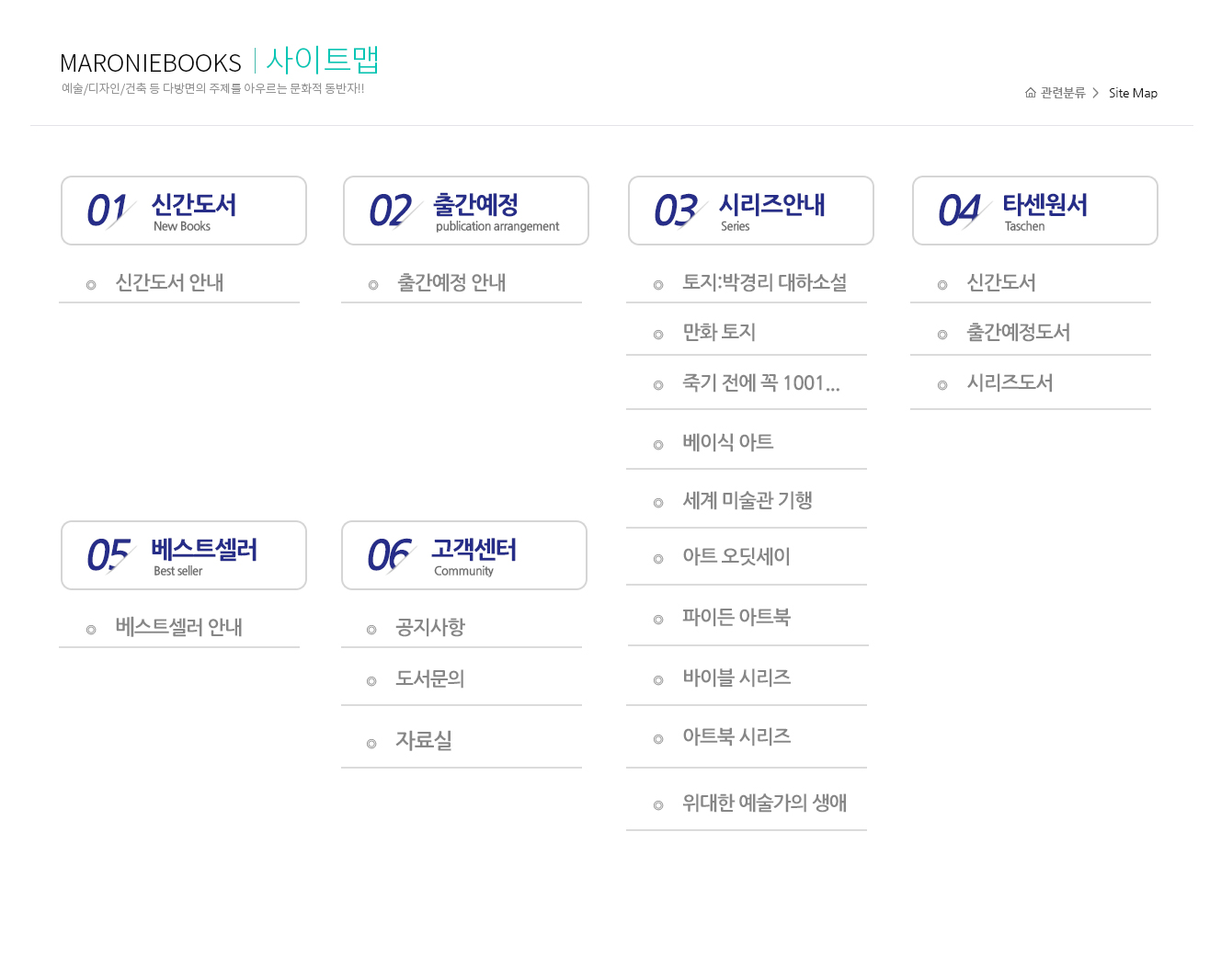The width and height of the screenshot is (1221, 980).
Task: Open the 06 고객센터 Community header
Action: 464,555
